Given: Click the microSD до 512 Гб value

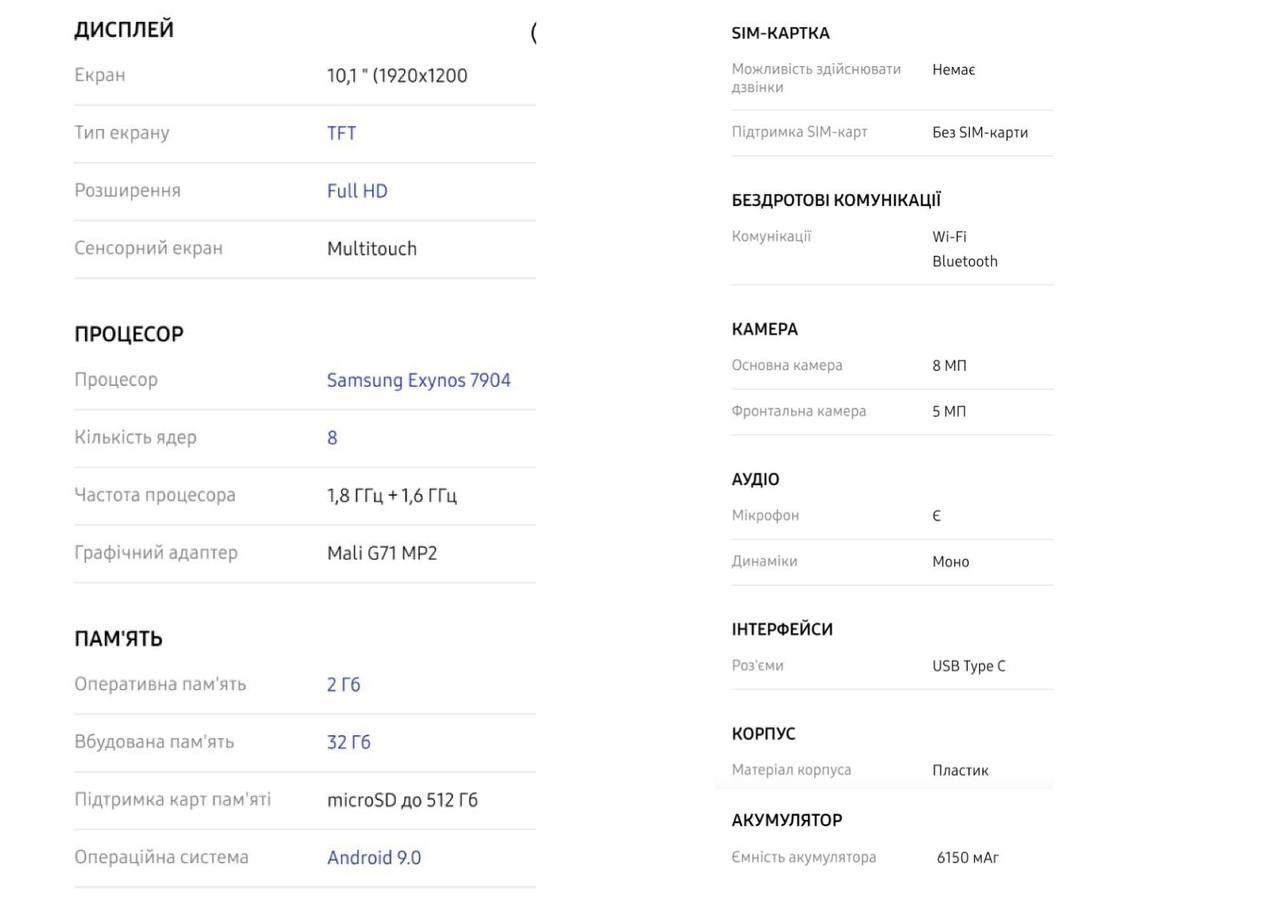Looking at the screenshot, I should (402, 800).
